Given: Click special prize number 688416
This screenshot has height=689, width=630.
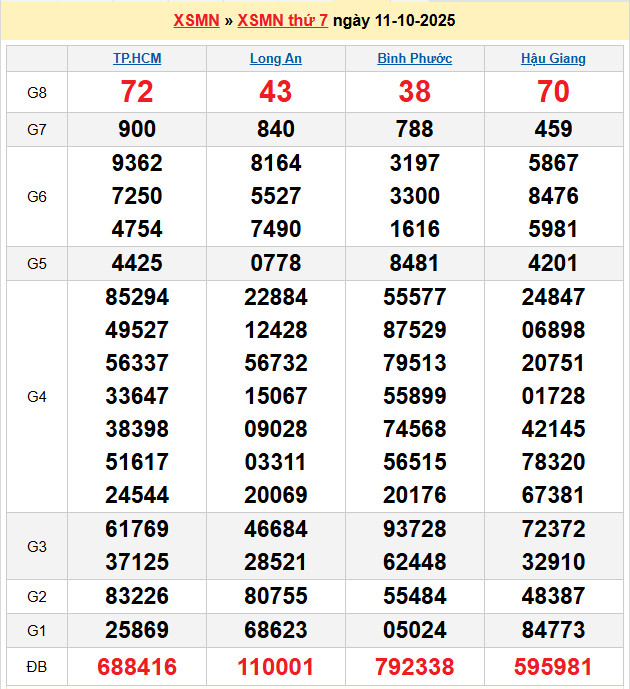Looking at the screenshot, I should 137,667.
